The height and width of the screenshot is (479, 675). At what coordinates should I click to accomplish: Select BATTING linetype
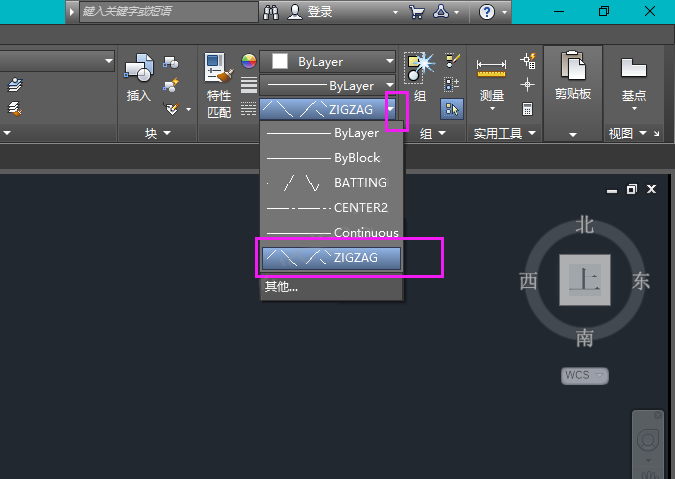331,183
